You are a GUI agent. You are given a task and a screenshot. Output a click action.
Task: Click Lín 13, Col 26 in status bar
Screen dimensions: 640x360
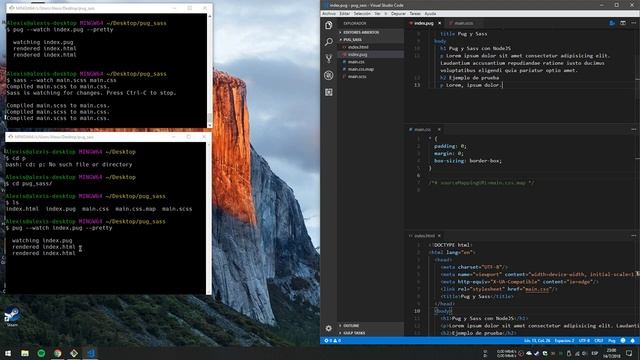coord(537,340)
